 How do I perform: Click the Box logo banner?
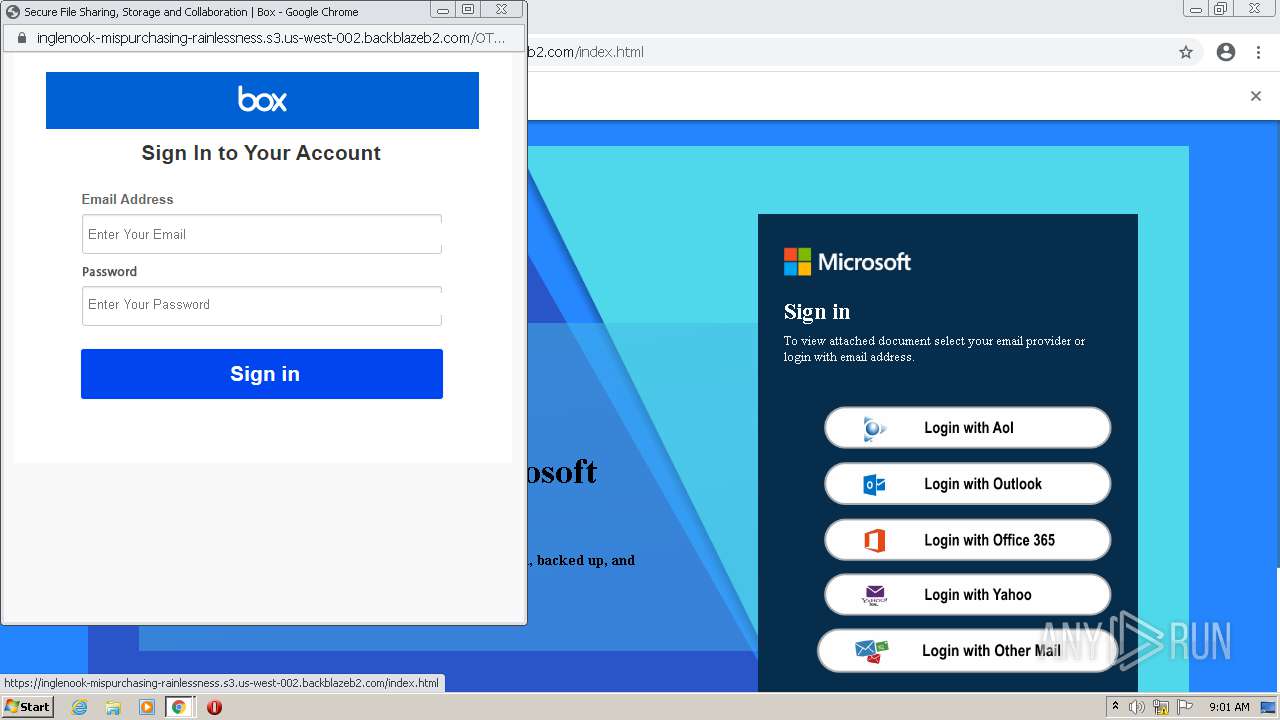(x=262, y=100)
